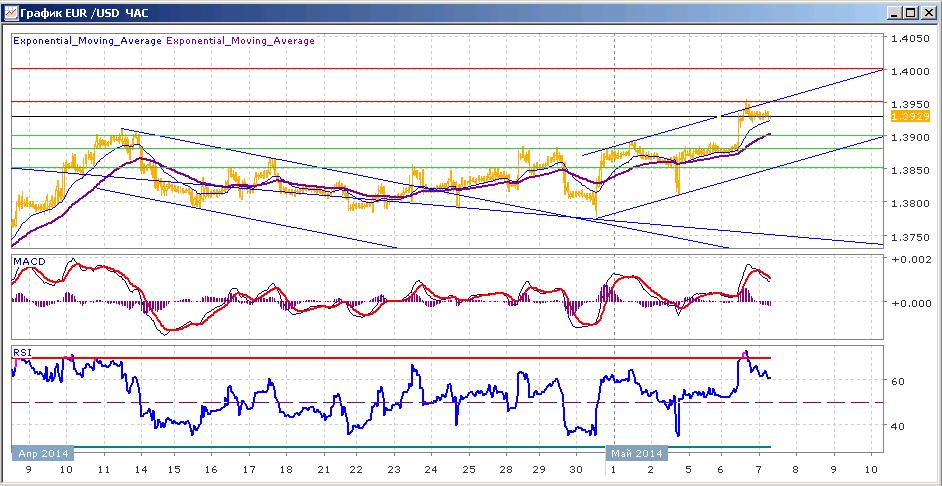Click the Апр 2014 month marker
This screenshot has width=942, height=486.
coord(42,453)
